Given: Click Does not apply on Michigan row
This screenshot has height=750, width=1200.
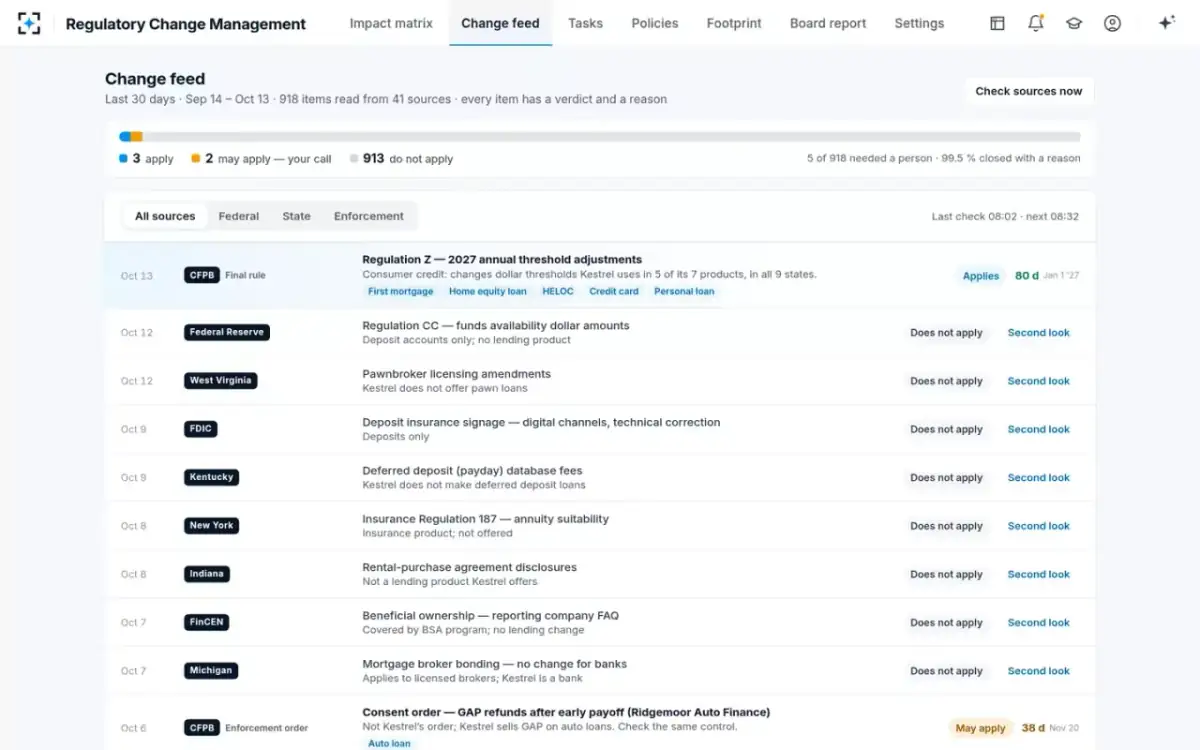Looking at the screenshot, I should tap(946, 671).
